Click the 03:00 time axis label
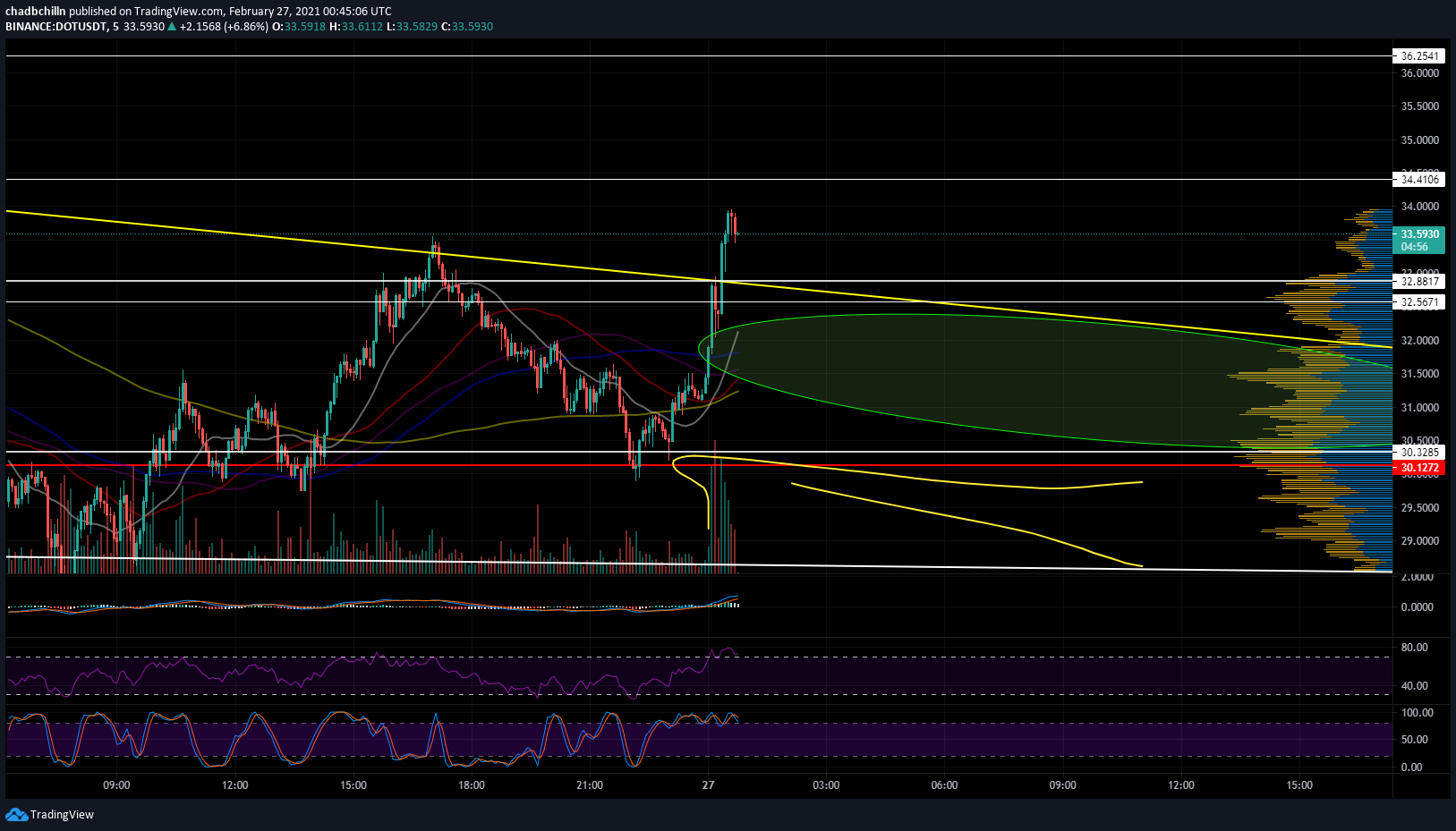The width and height of the screenshot is (1456, 831). pos(826,785)
